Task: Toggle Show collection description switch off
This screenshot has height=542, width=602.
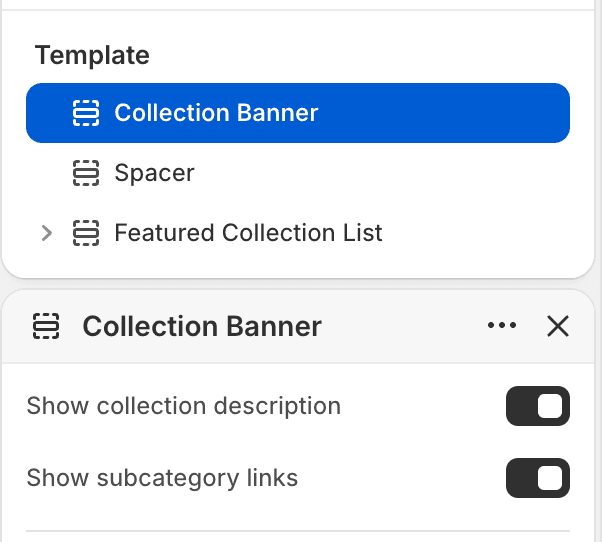Action: (x=538, y=406)
